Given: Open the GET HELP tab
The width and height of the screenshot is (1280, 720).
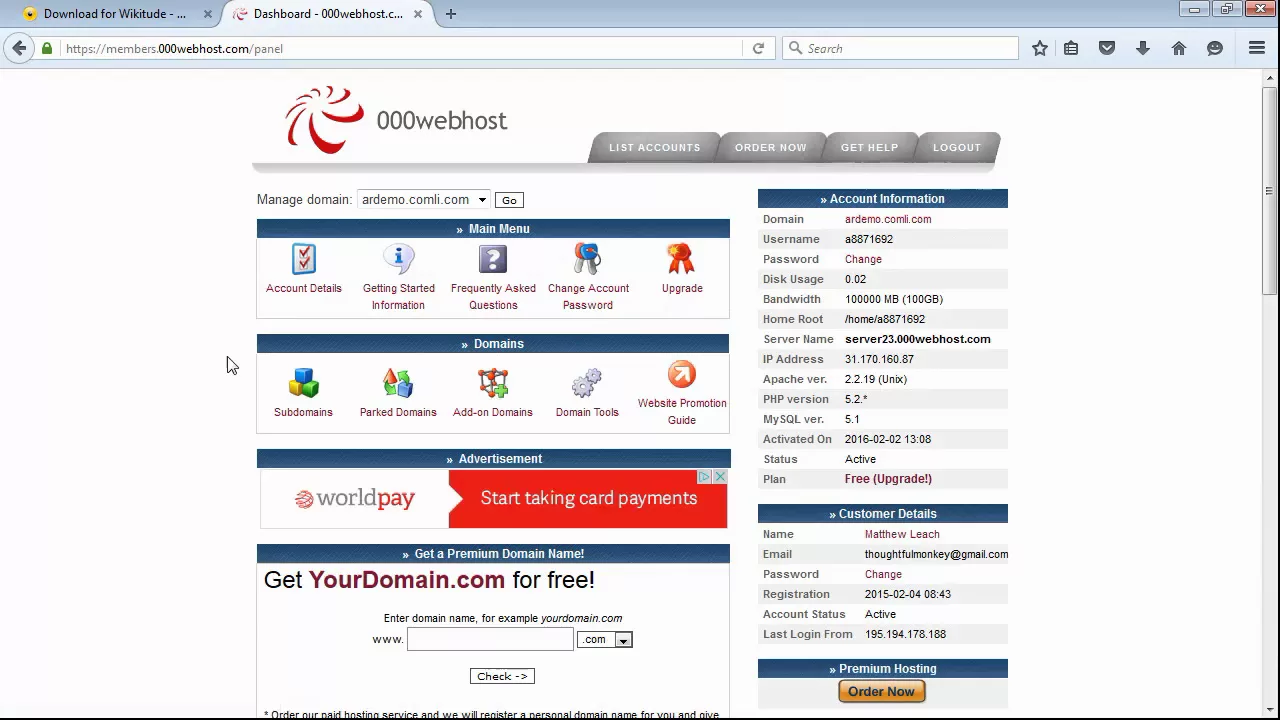Looking at the screenshot, I should (869, 147).
